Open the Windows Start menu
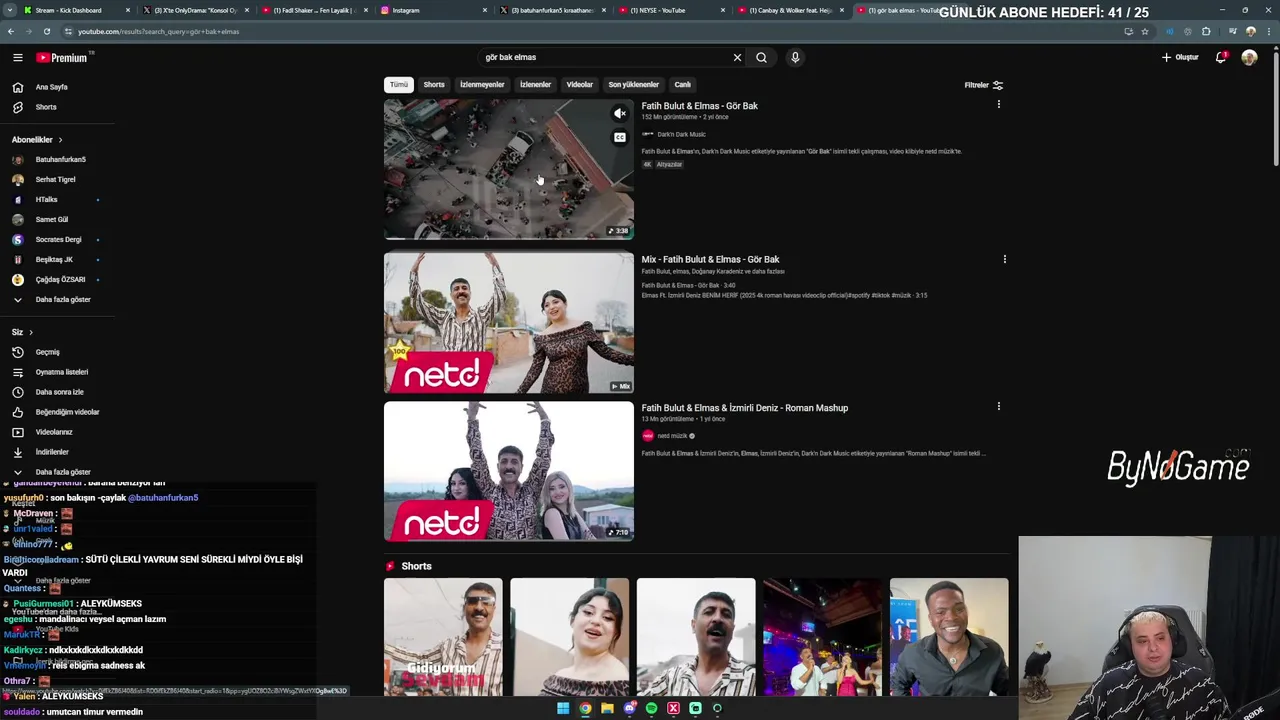The image size is (1280, 720). tap(563, 708)
